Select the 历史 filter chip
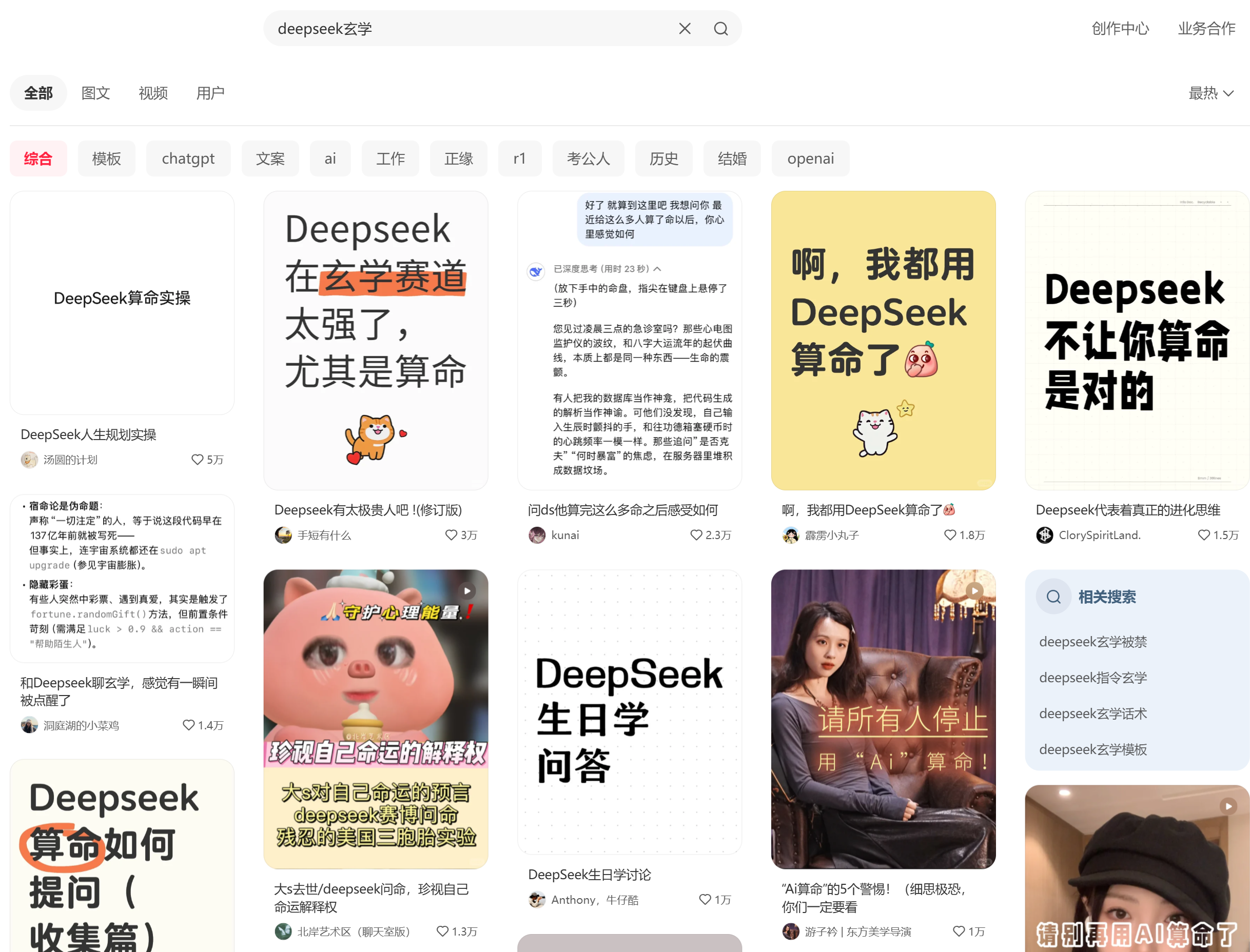 pyautogui.click(x=664, y=158)
